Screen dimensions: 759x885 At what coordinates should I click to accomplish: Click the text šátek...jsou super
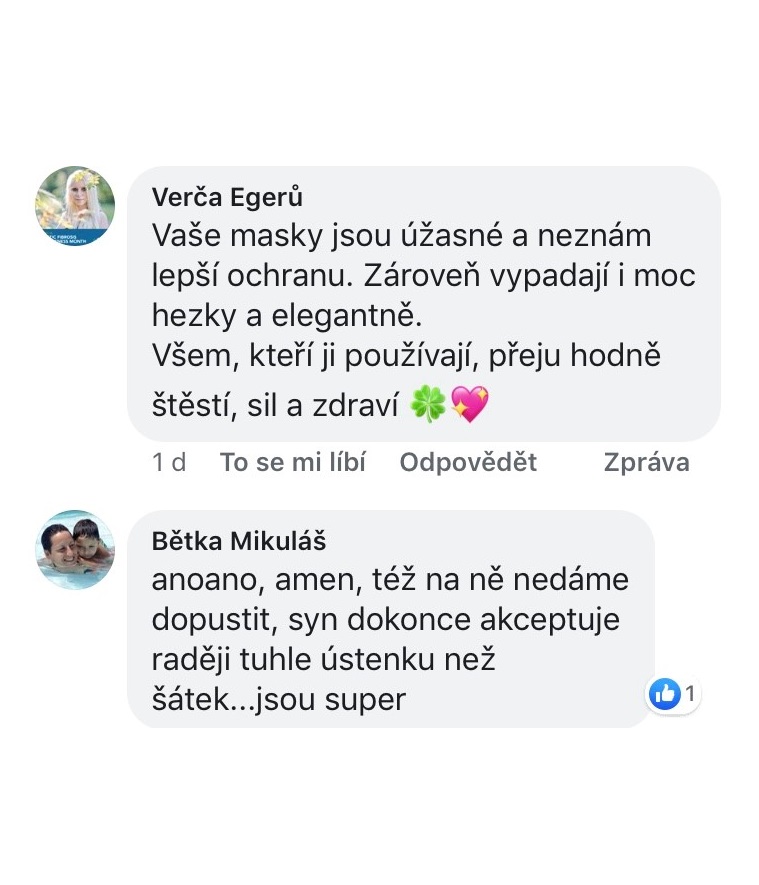pos(279,699)
